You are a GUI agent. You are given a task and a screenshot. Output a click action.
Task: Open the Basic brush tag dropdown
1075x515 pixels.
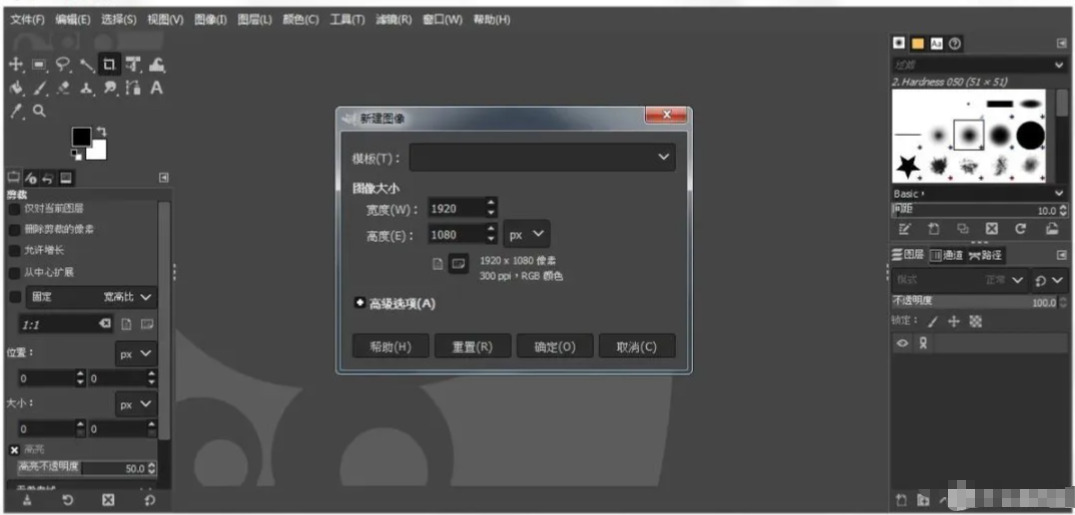click(x=978, y=194)
